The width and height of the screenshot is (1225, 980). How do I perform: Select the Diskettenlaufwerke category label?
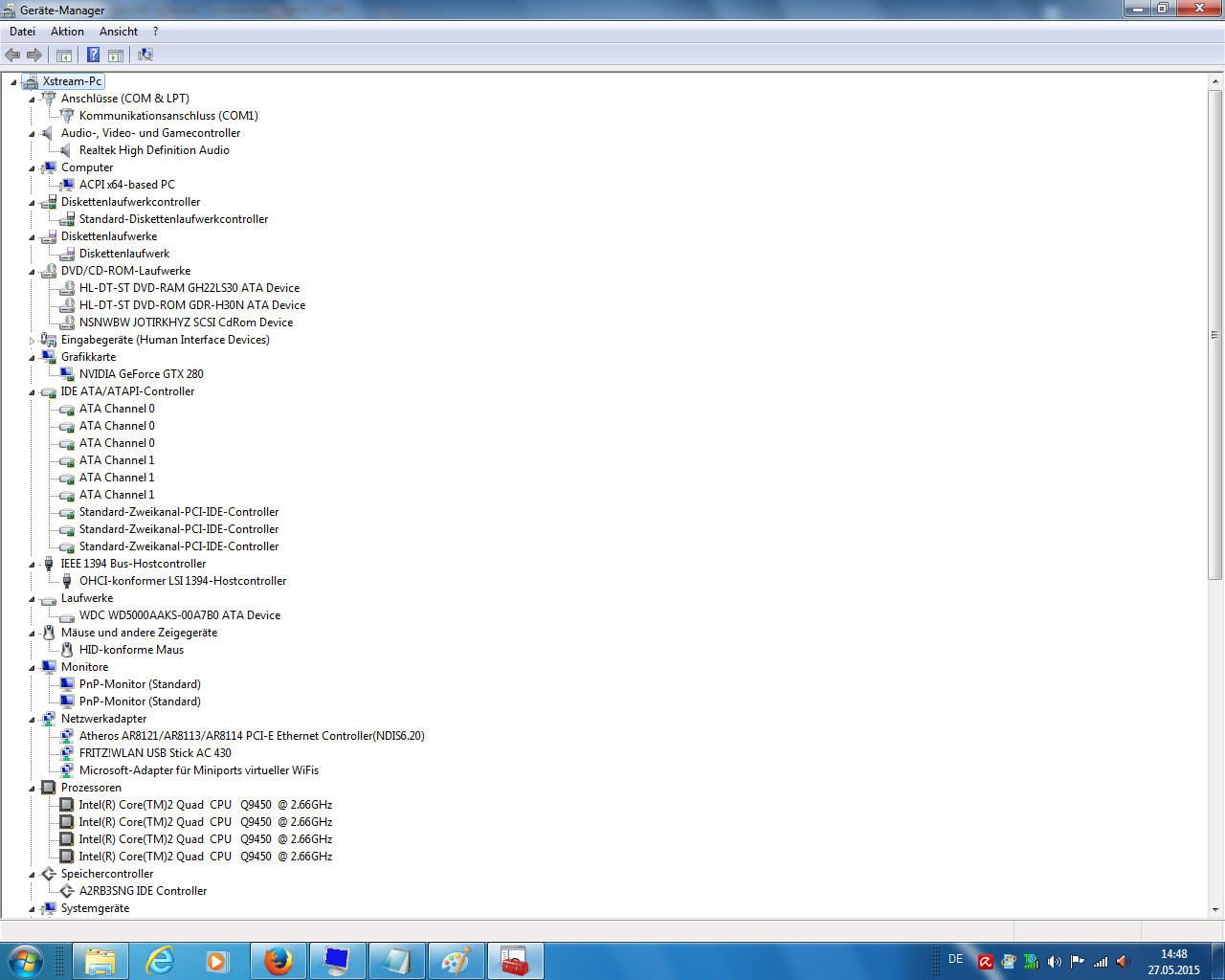(109, 236)
